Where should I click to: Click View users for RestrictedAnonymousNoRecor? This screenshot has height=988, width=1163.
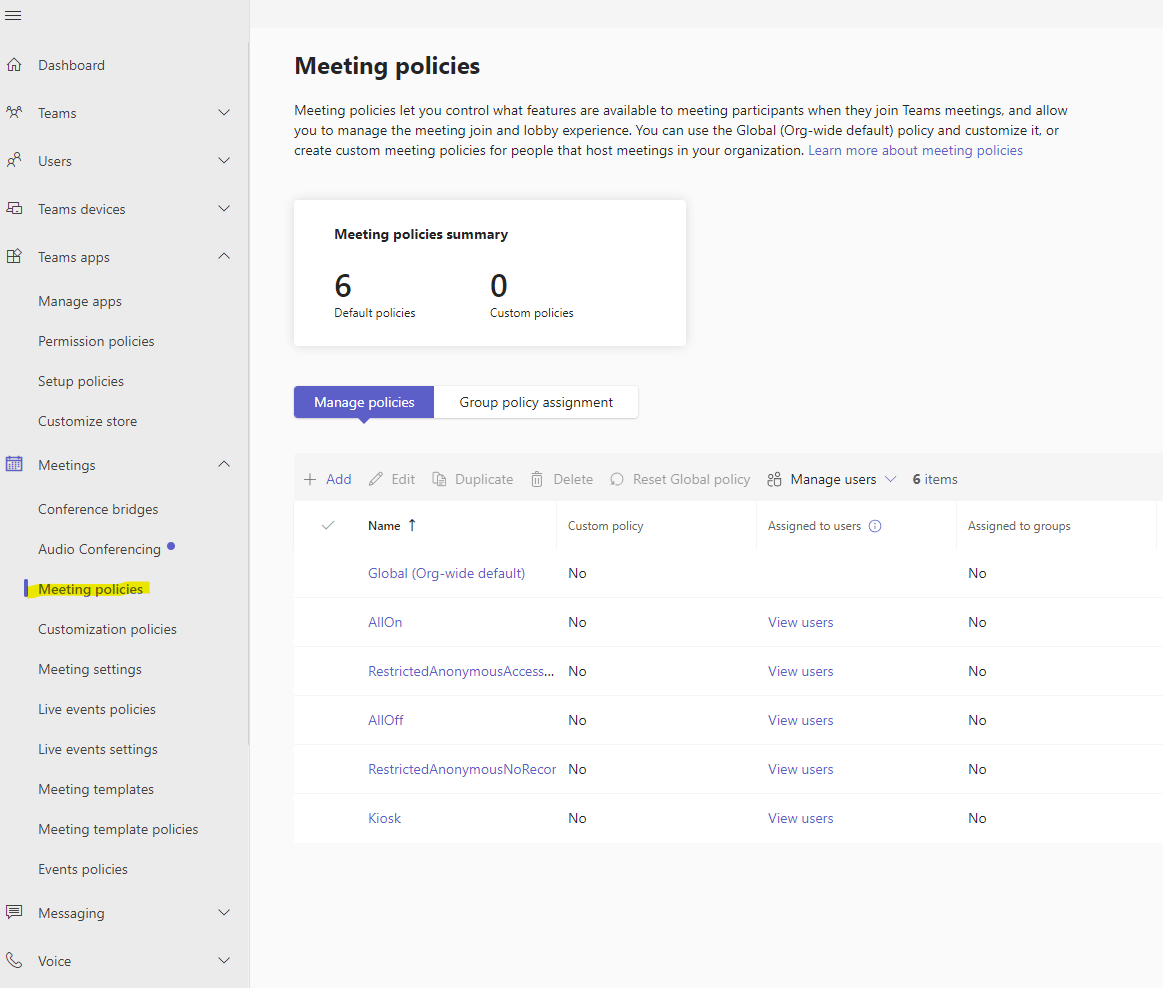click(x=800, y=769)
